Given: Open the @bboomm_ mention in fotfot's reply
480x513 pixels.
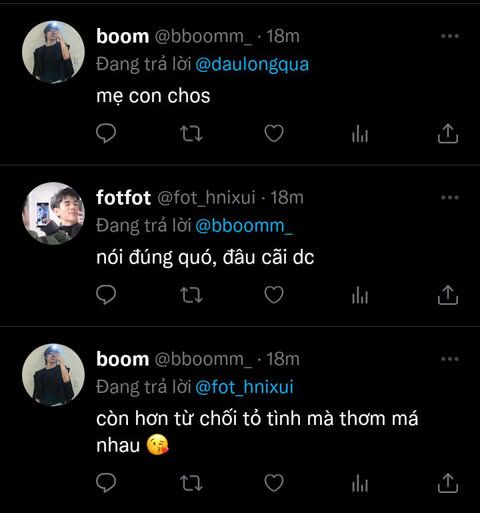Looking at the screenshot, I should tap(244, 226).
